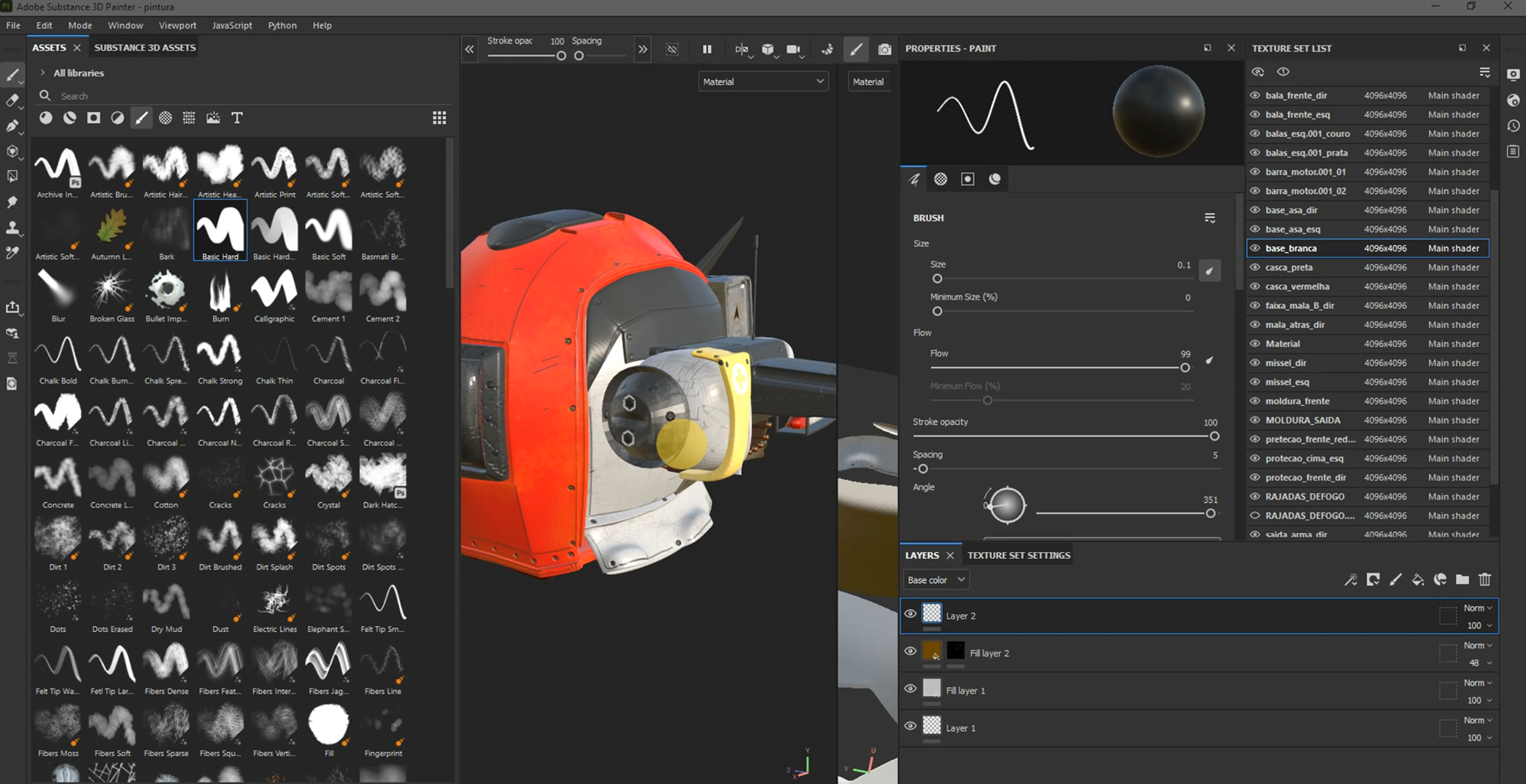
Task: Adjust the Flow slider handle
Action: (x=1185, y=368)
